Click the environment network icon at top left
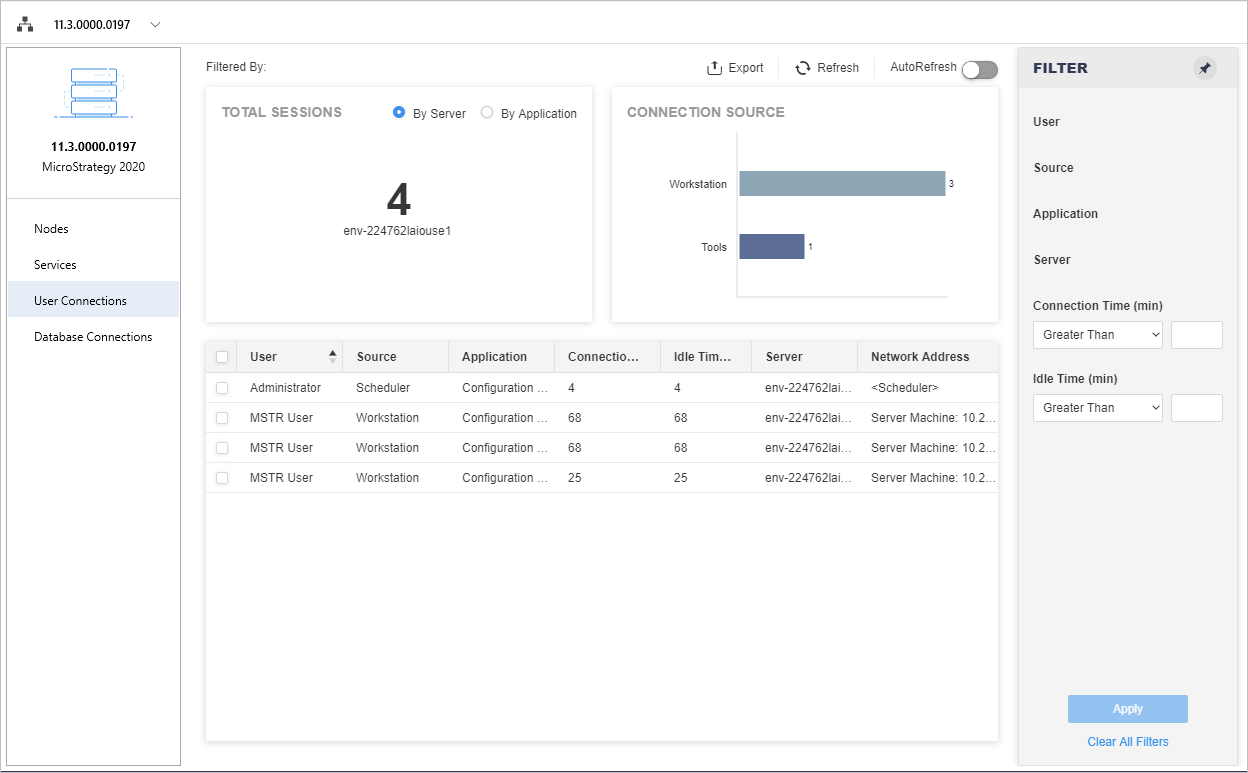Image resolution: width=1248 pixels, height=773 pixels. pyautogui.click(x=25, y=24)
